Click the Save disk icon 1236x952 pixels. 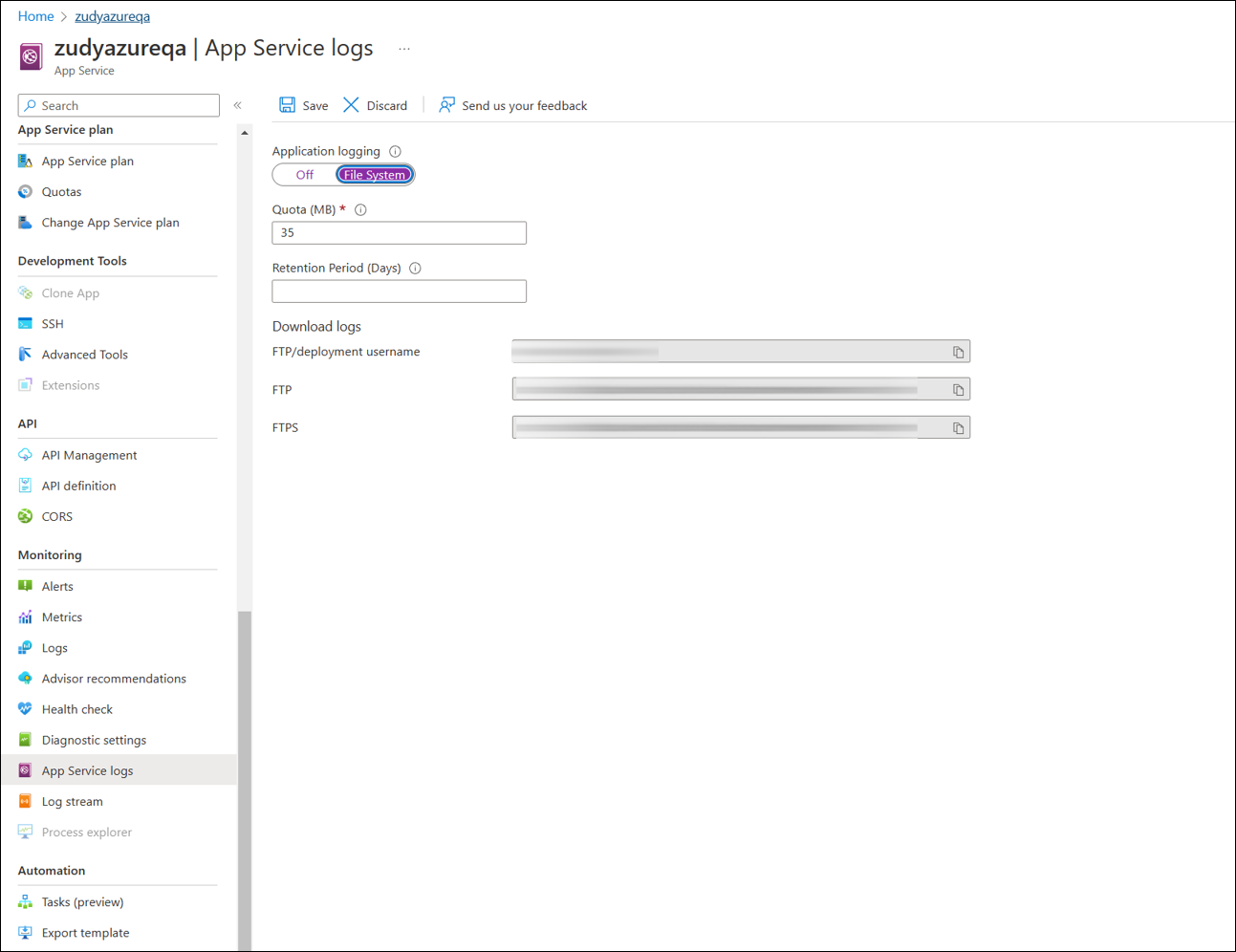tap(287, 105)
